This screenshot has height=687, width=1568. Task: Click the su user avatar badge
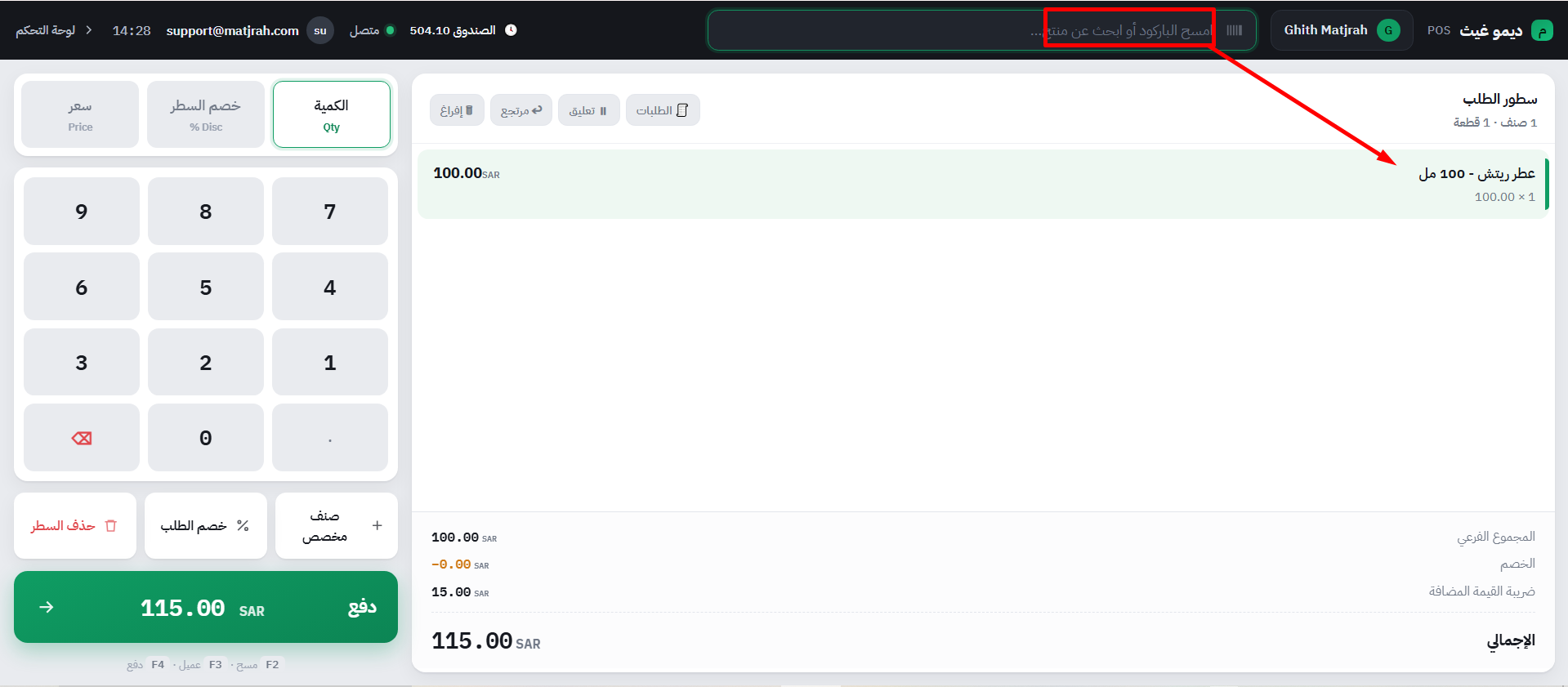coord(320,30)
